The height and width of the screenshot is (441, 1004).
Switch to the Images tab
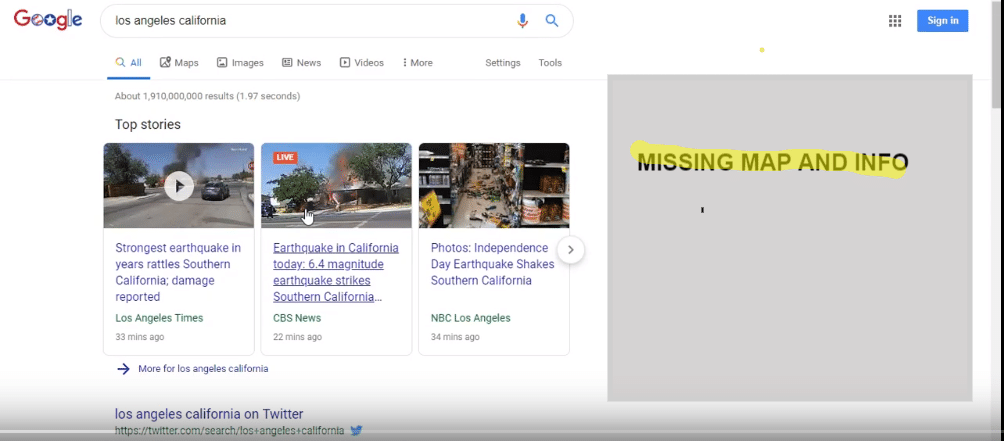240,63
